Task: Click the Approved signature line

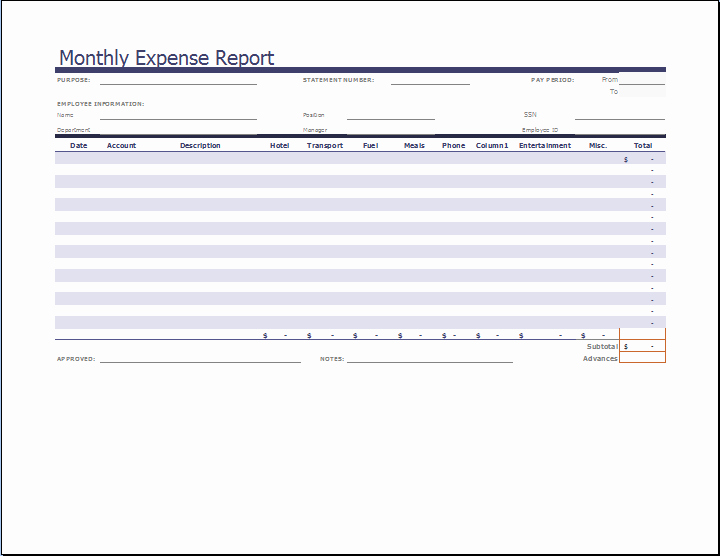Action: (200, 358)
